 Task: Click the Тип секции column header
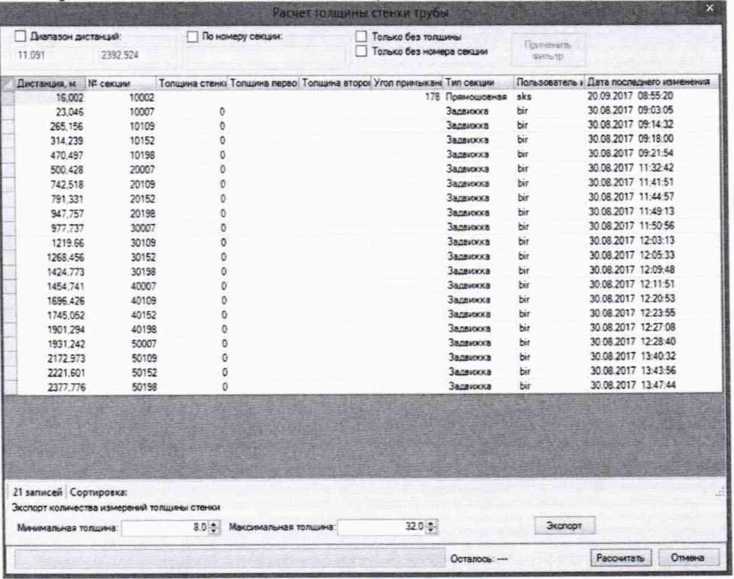[478, 82]
